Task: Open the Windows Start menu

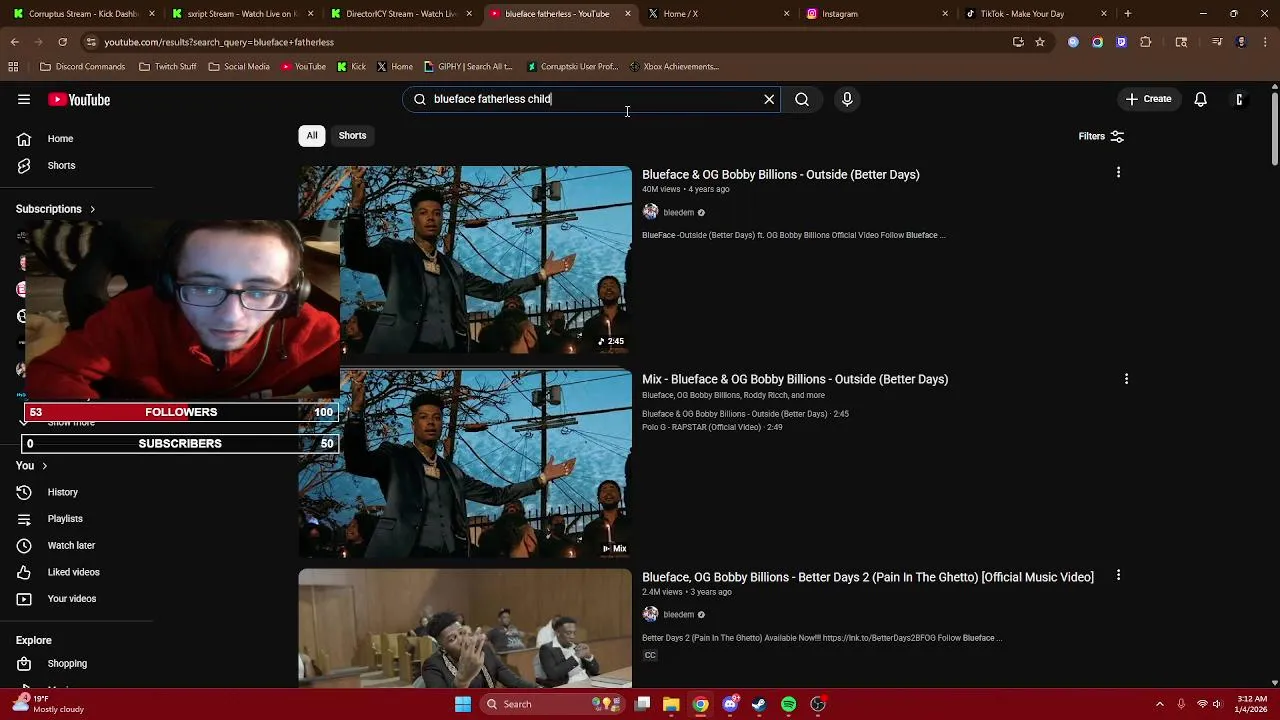Action: point(463,704)
